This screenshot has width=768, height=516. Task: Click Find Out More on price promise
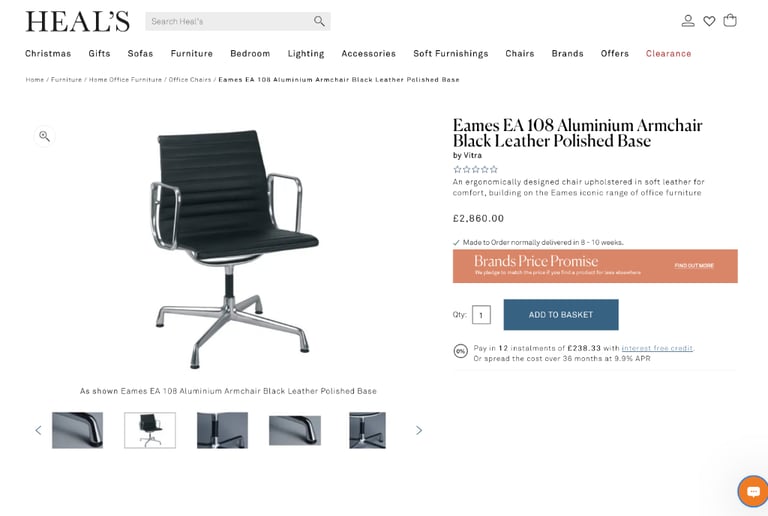[694, 266]
